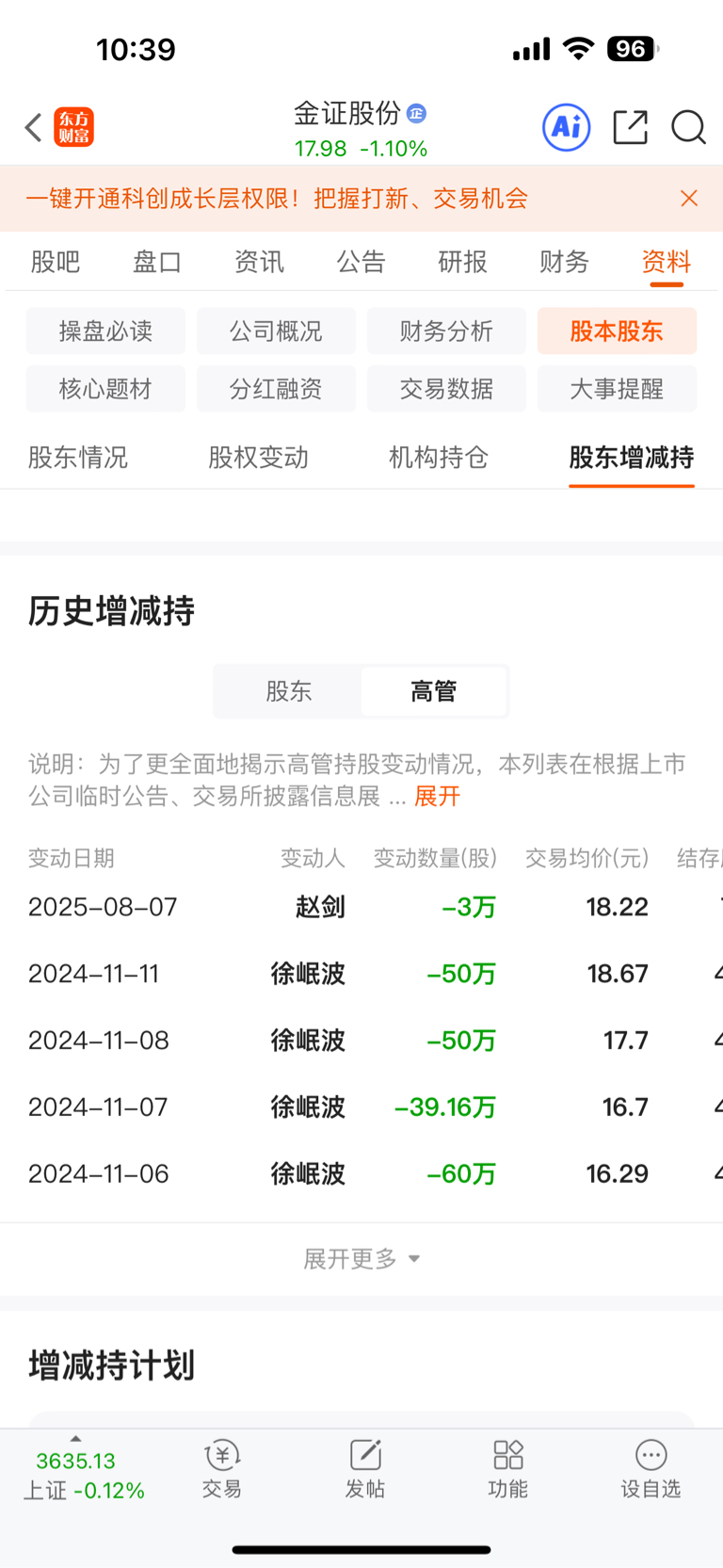Screen dimensions: 723x1568
Task: Select the -60万 change value
Action: [x=461, y=1174]
